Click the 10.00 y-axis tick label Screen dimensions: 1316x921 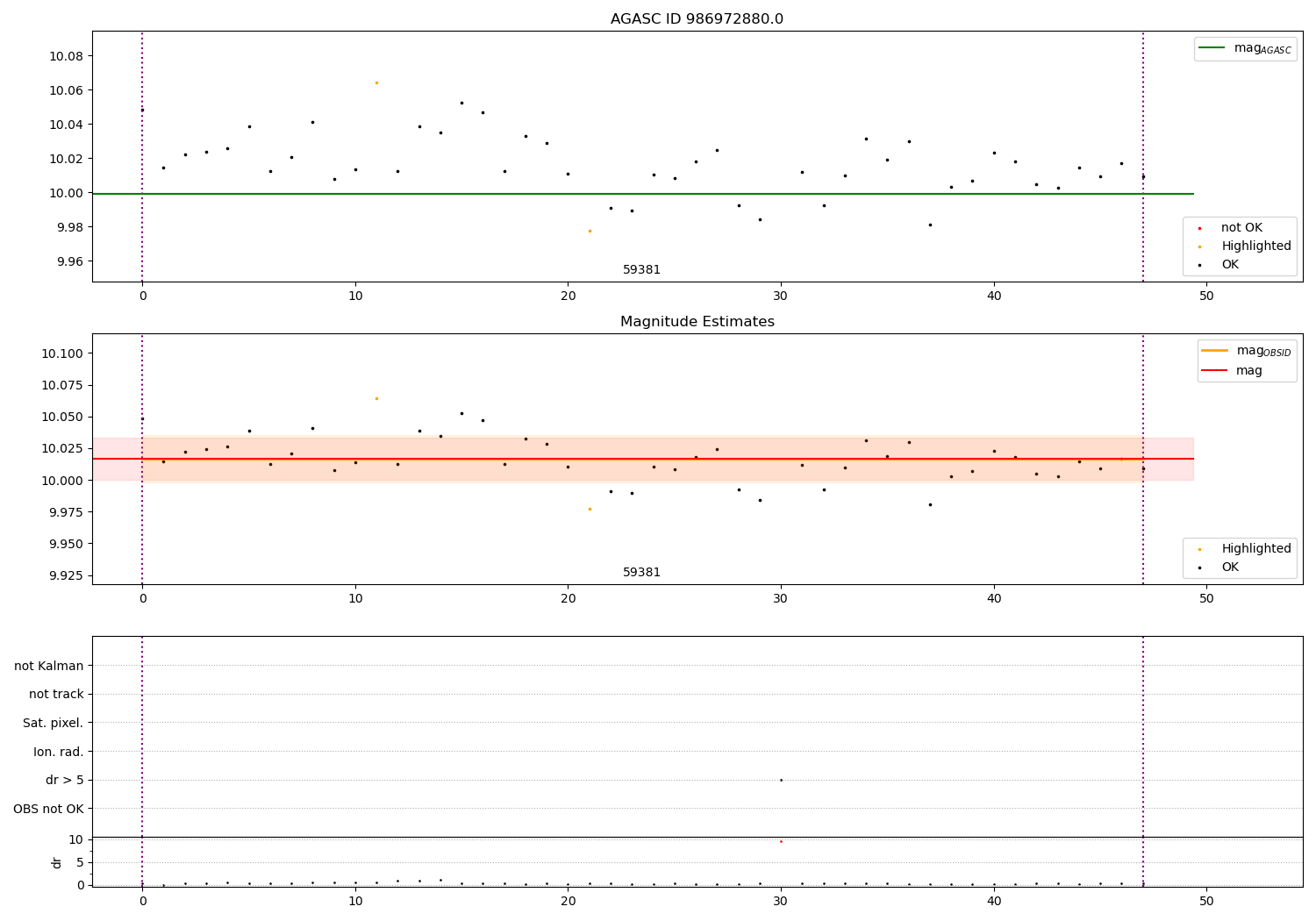pos(66,193)
